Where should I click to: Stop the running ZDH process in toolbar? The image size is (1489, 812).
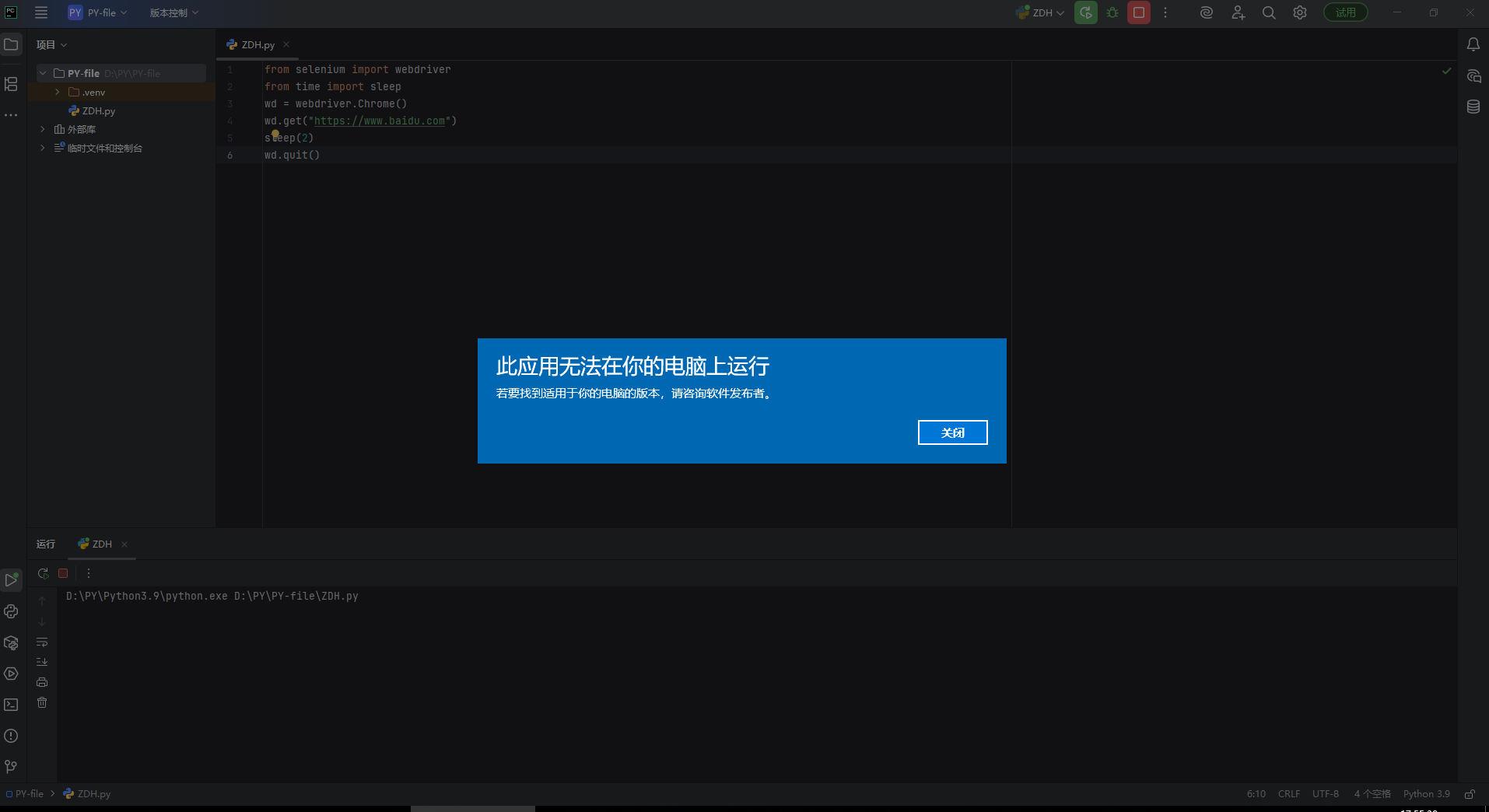click(x=1139, y=12)
